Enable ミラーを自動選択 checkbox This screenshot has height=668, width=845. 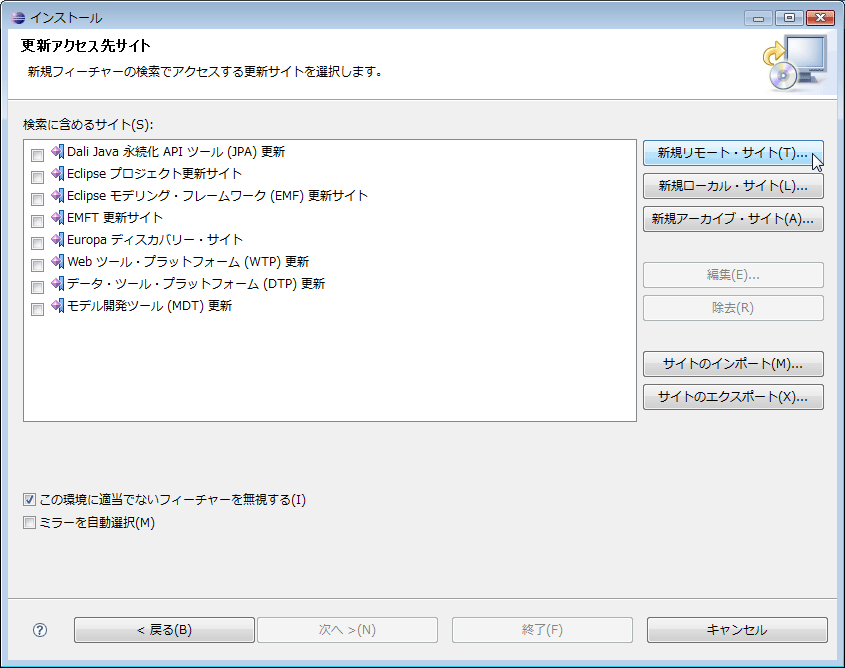[29, 522]
